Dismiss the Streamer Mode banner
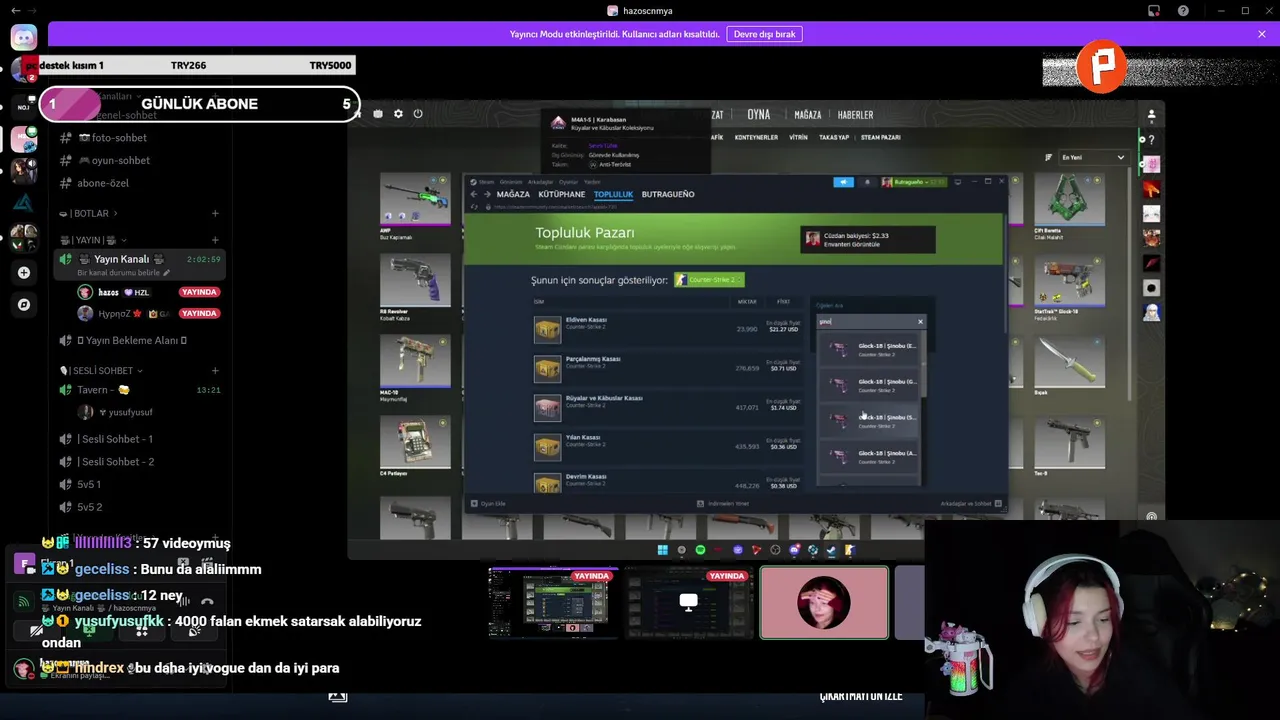Viewport: 1280px width, 720px height. [x=1262, y=34]
